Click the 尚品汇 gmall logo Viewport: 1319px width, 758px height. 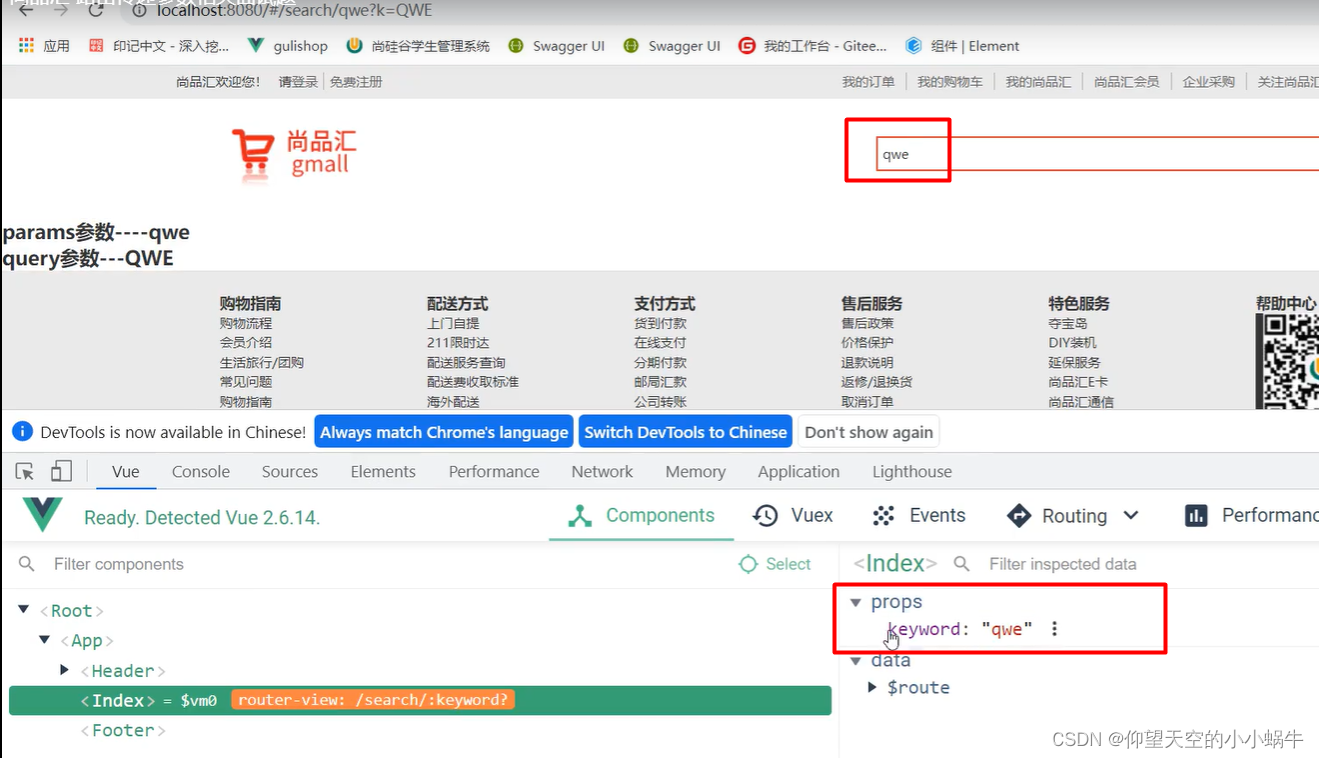[294, 156]
